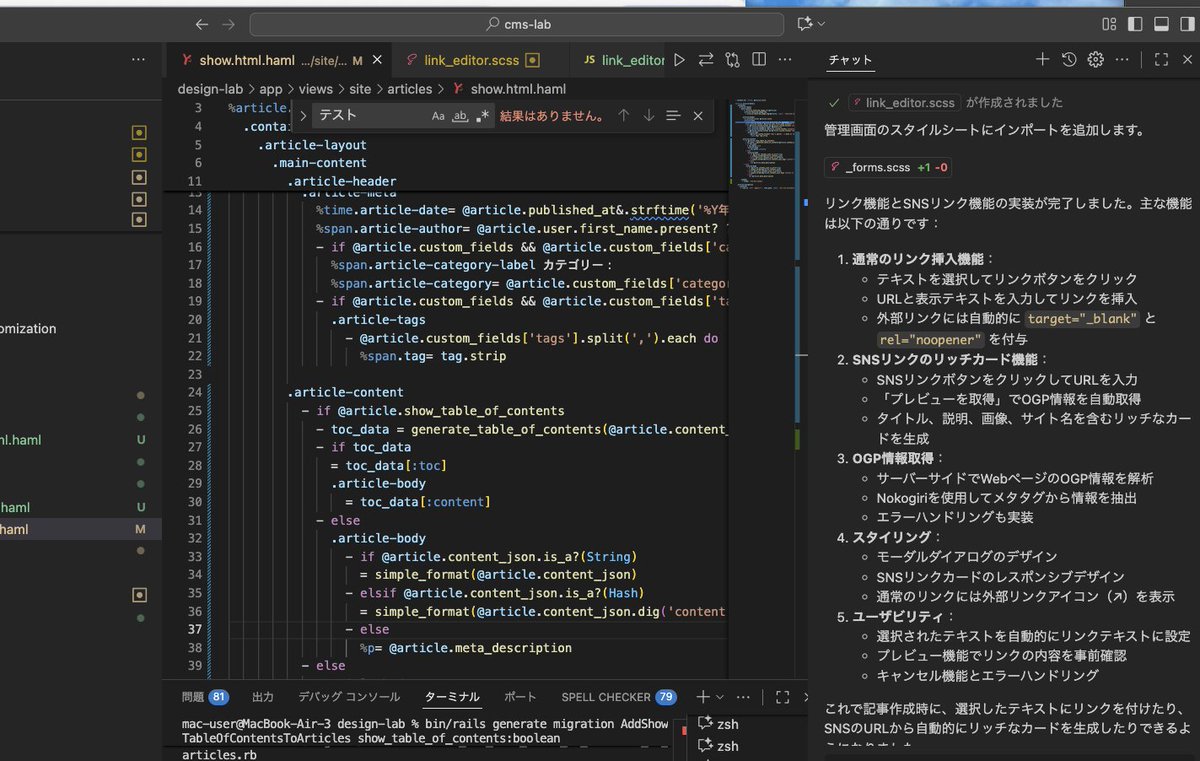Open the Copilot chat icon beside the search bar
This screenshot has height=761, width=1200.
804,24
